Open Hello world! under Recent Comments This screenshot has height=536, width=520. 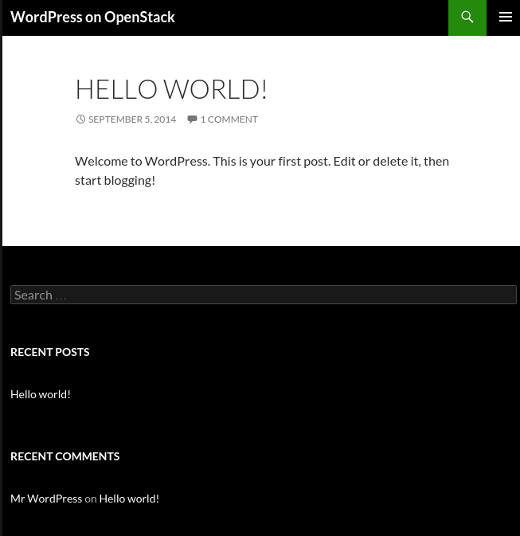click(x=129, y=499)
